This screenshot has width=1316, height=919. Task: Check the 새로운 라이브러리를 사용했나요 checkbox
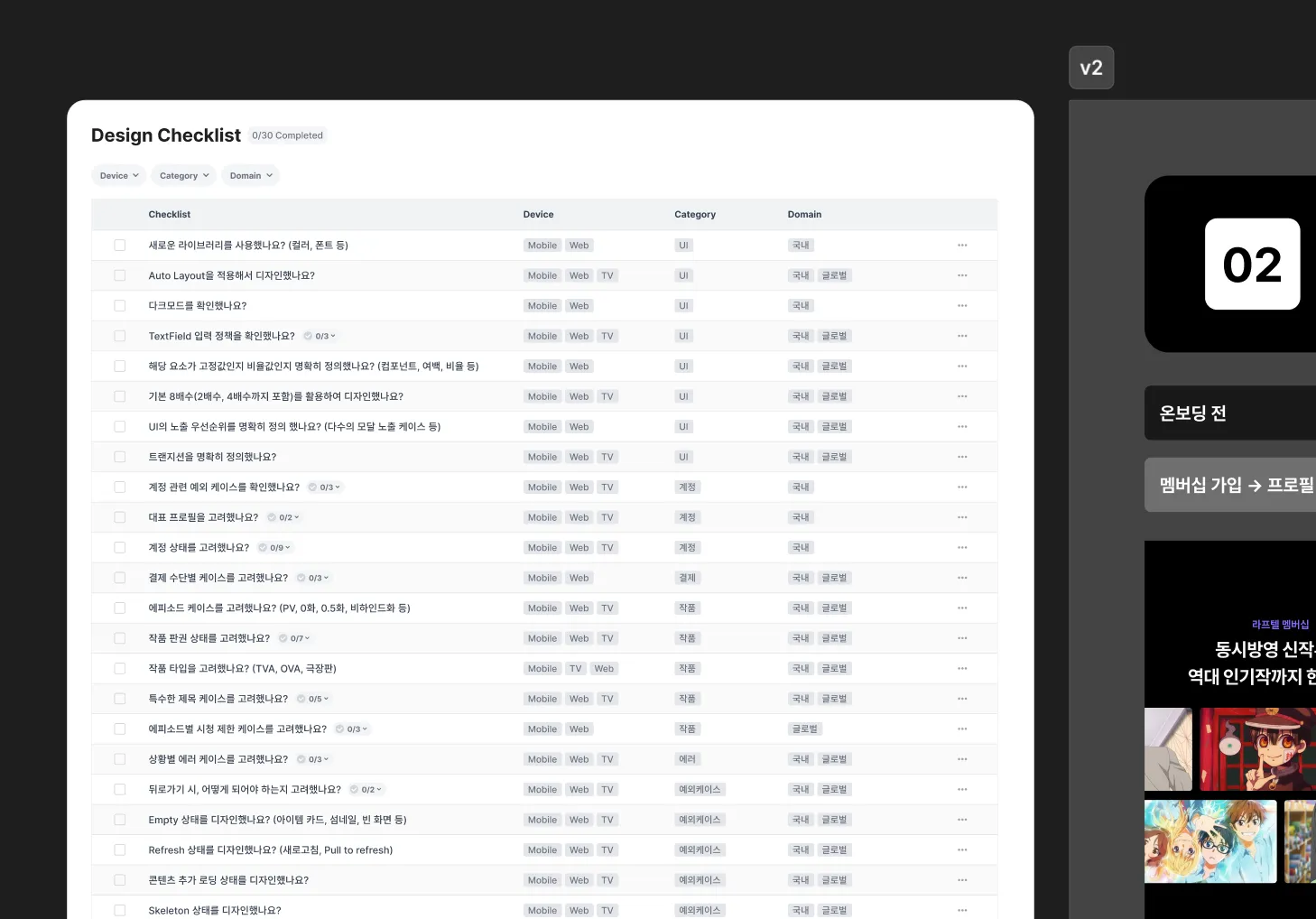[x=120, y=246]
